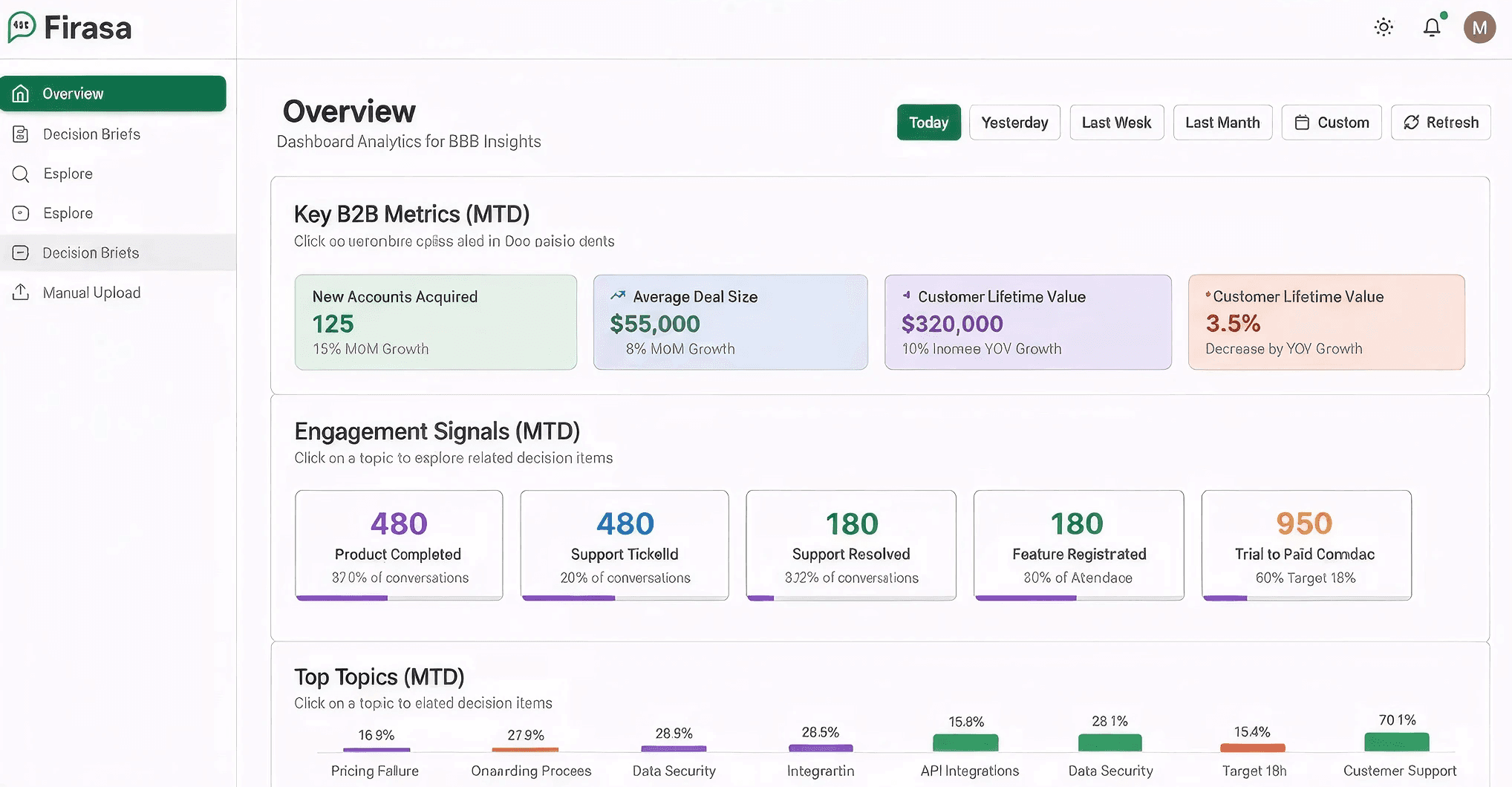
Task: Click the 28 1% Data Security topic bar
Action: point(1109,742)
